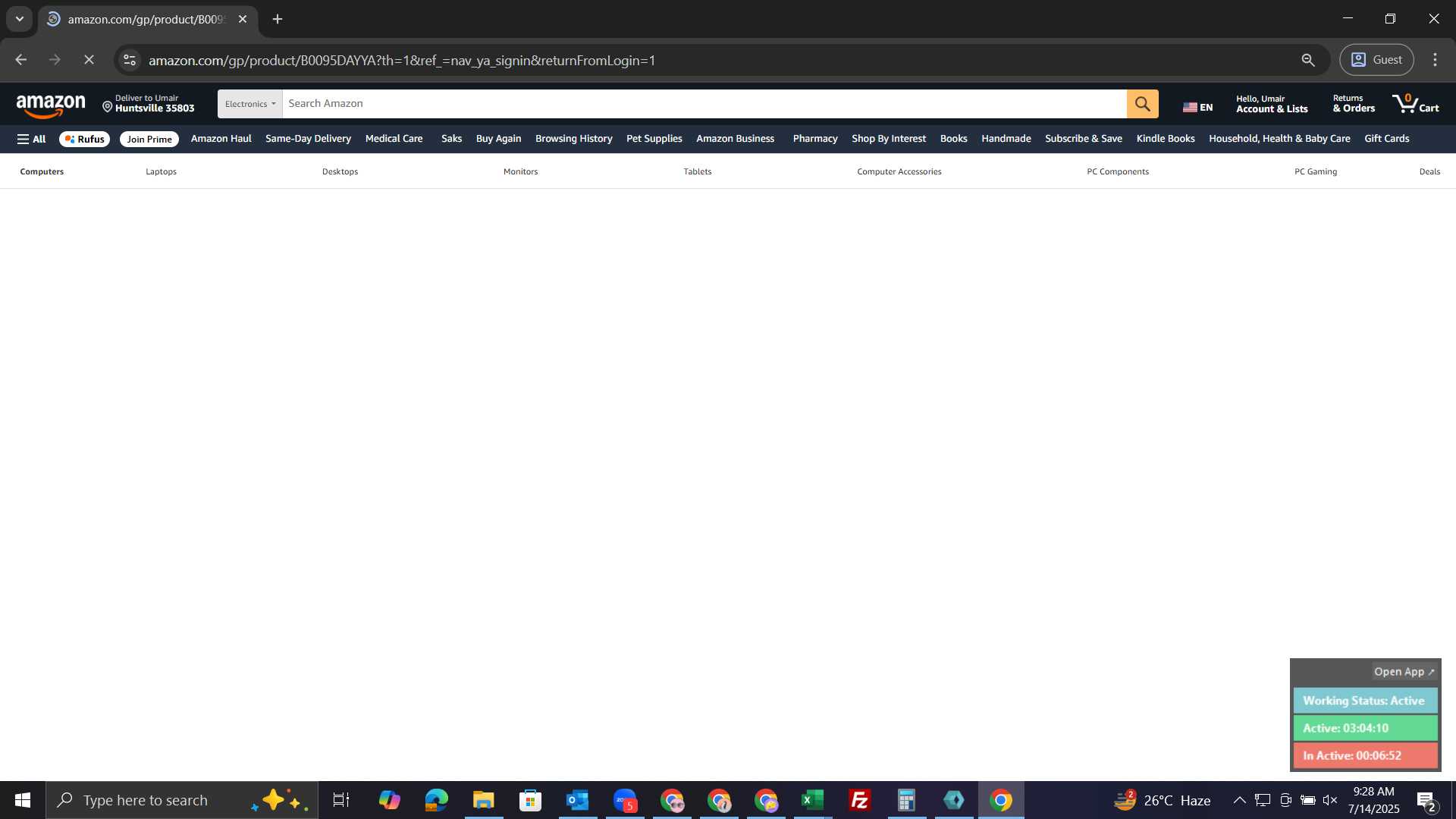The height and width of the screenshot is (819, 1456).
Task: Click the Amazon logo
Action: [x=51, y=106]
